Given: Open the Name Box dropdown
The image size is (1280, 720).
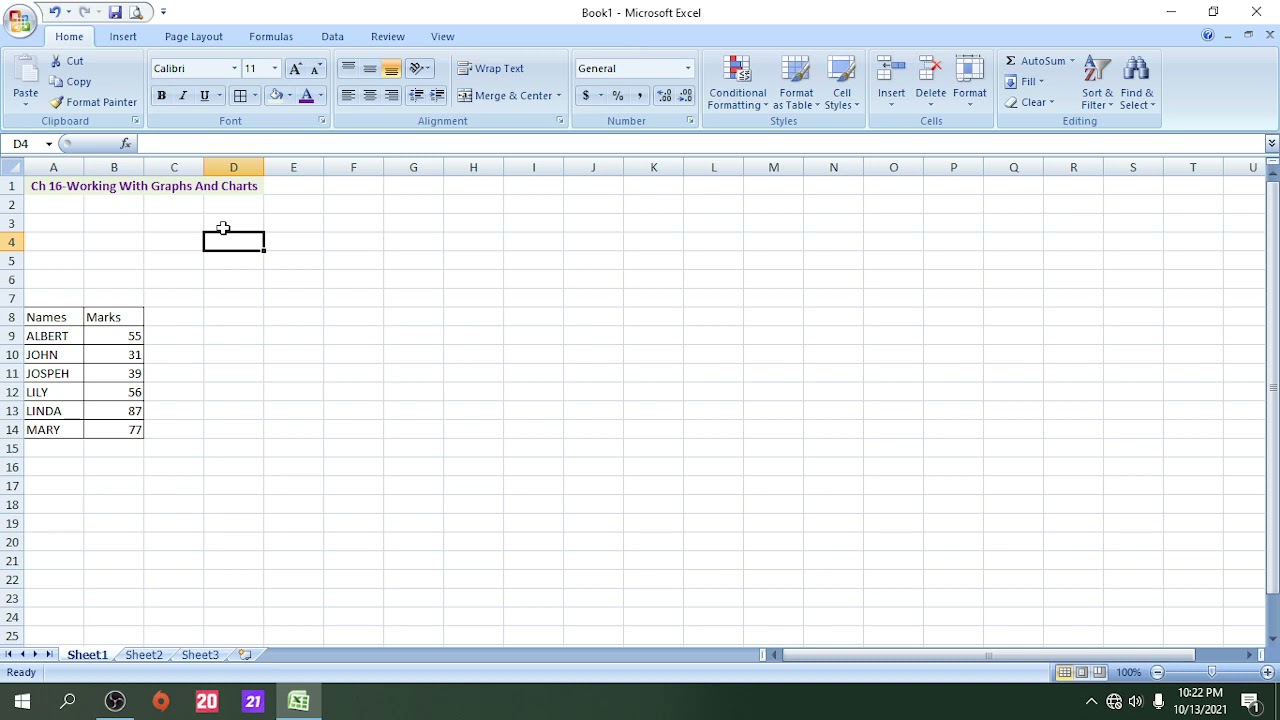Looking at the screenshot, I should (x=49, y=144).
